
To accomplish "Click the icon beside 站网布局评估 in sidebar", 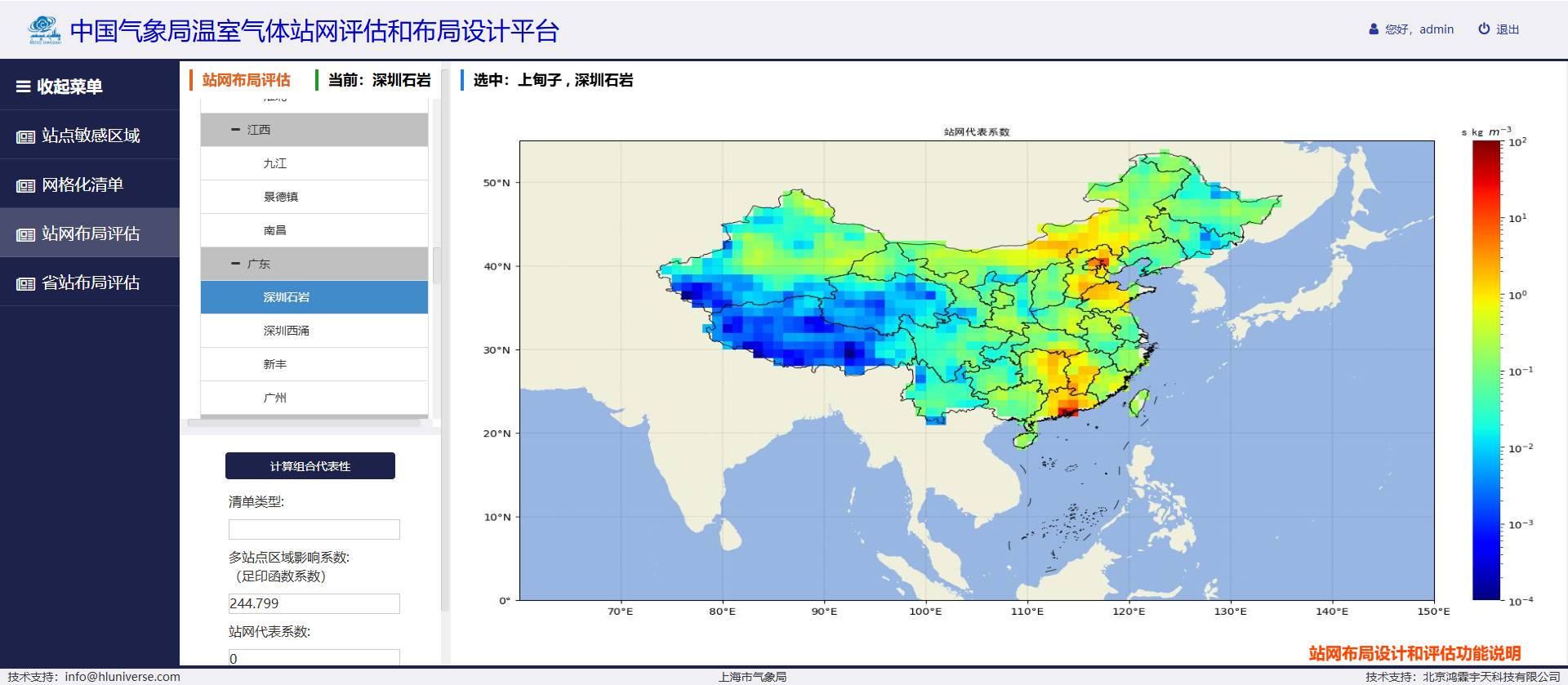I will (x=25, y=234).
